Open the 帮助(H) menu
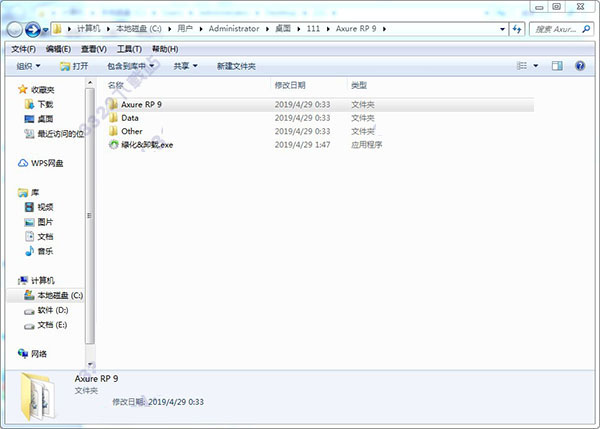 pyautogui.click(x=165, y=49)
